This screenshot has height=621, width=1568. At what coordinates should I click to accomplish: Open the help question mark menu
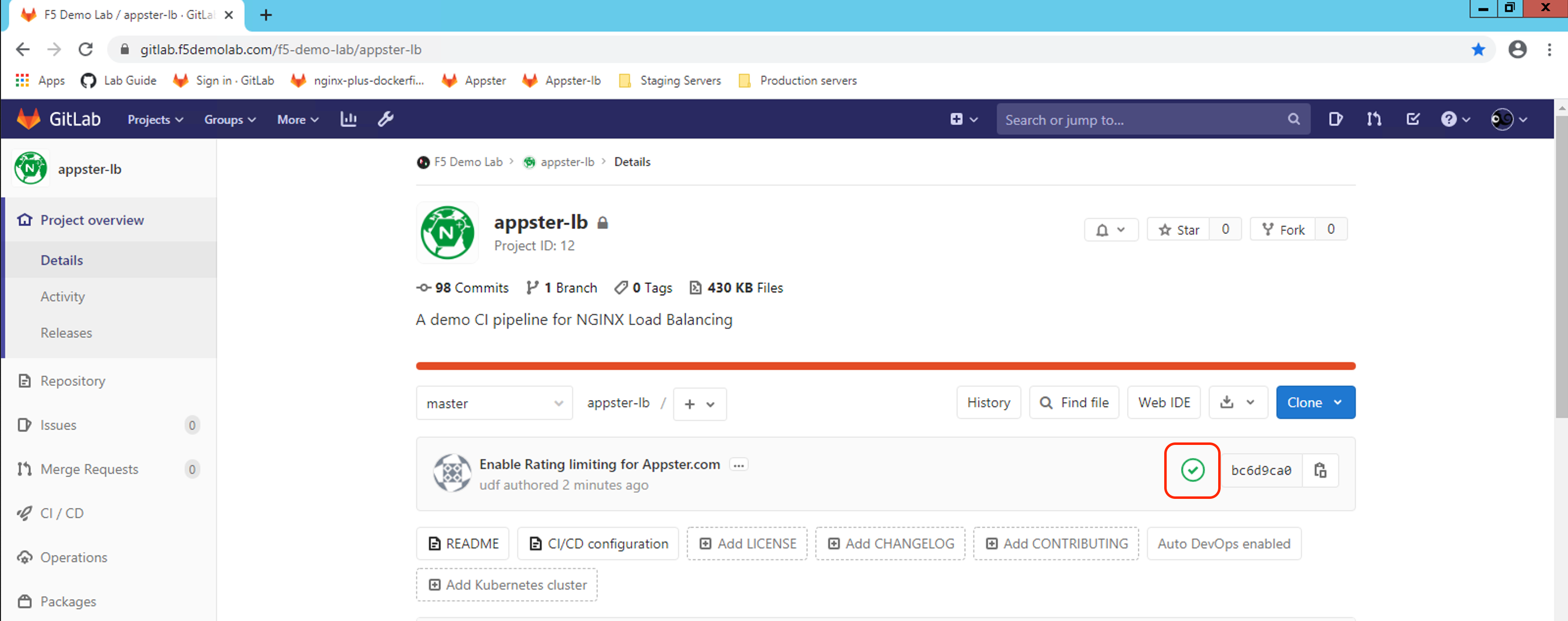pyautogui.click(x=1455, y=119)
